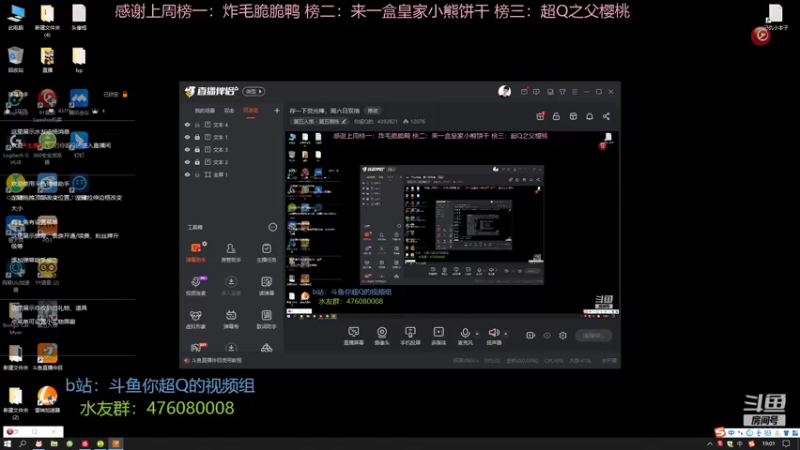
Task: Open the 歌词助手 lyrics assistant tool
Action: pos(266,319)
